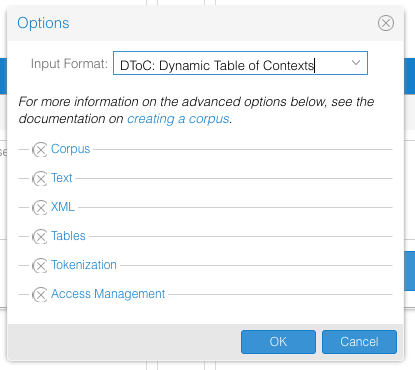
Task: Click the Options dialog title
Action: (x=43, y=23)
